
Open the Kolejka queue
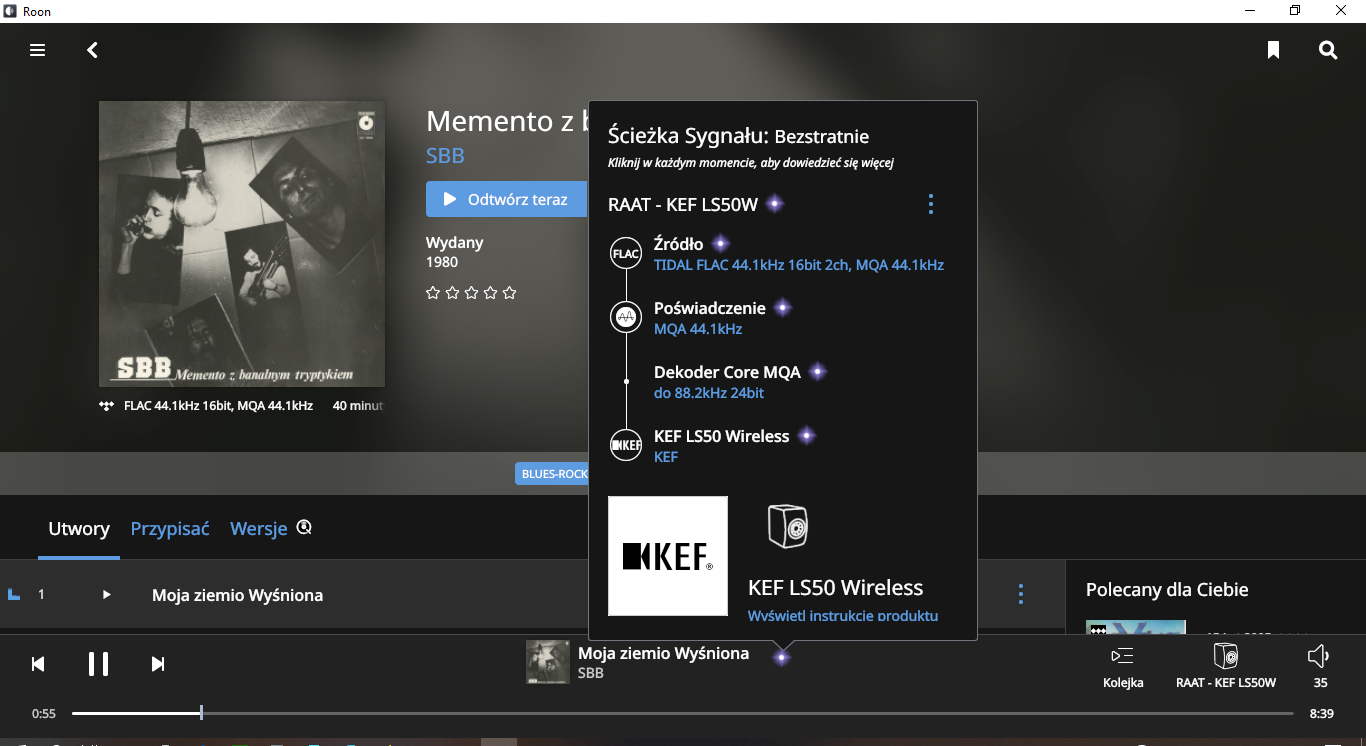pyautogui.click(x=1123, y=666)
